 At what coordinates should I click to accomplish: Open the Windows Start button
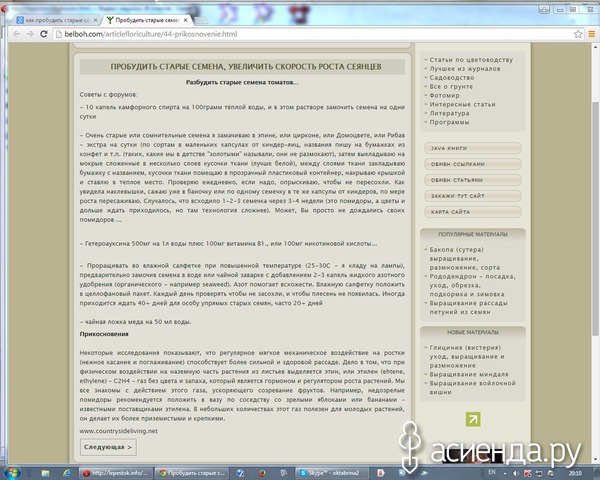(x=12, y=473)
